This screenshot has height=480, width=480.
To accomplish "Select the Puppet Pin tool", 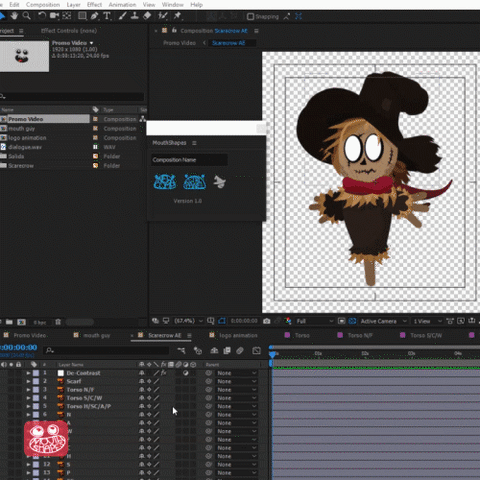I will [177, 16].
